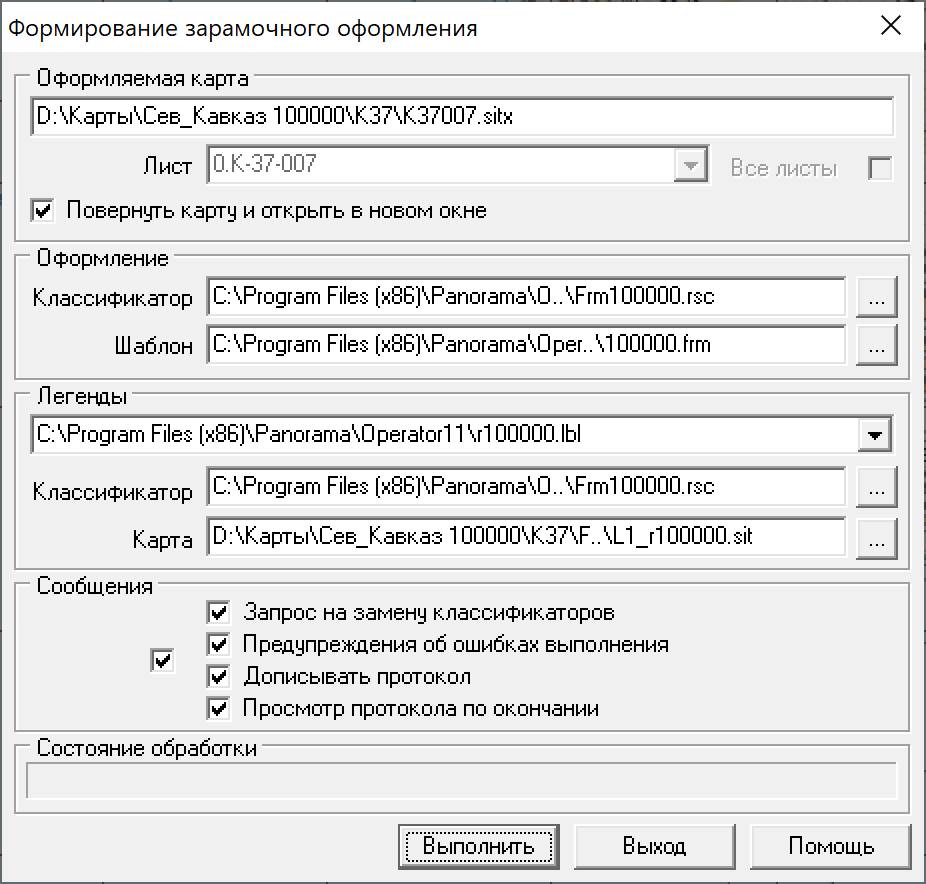This screenshot has width=926, height=884.
Task: Toggle the master Сообщения checkbox on the left
Action: click(x=162, y=660)
